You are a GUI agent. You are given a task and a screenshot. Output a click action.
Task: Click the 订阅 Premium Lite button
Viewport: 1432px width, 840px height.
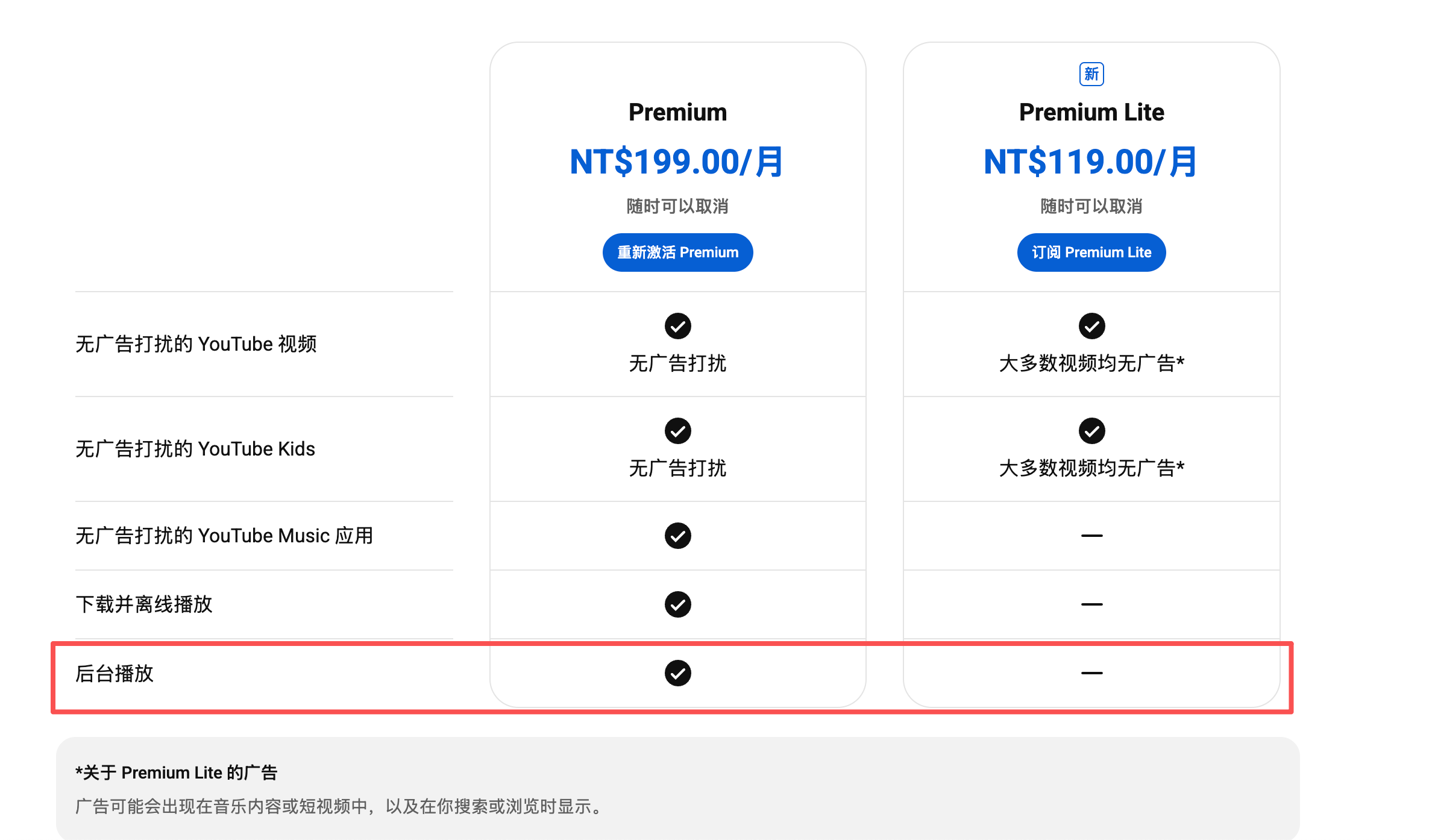(x=1091, y=252)
